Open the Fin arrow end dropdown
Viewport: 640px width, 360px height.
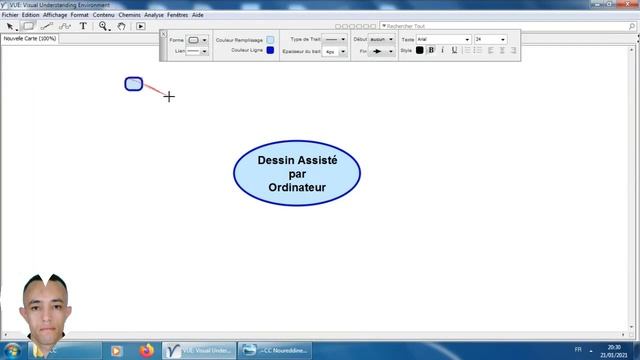[381, 51]
